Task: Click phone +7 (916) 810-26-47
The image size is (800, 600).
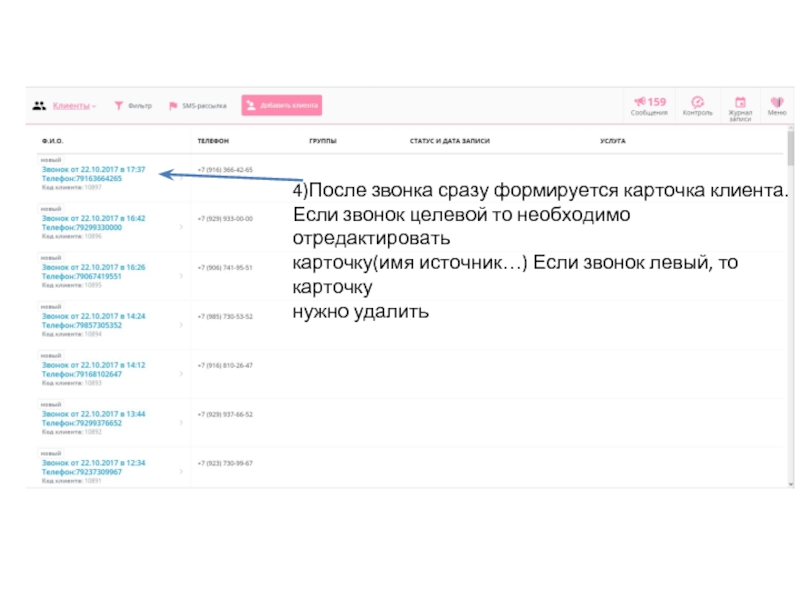Action: (225, 366)
